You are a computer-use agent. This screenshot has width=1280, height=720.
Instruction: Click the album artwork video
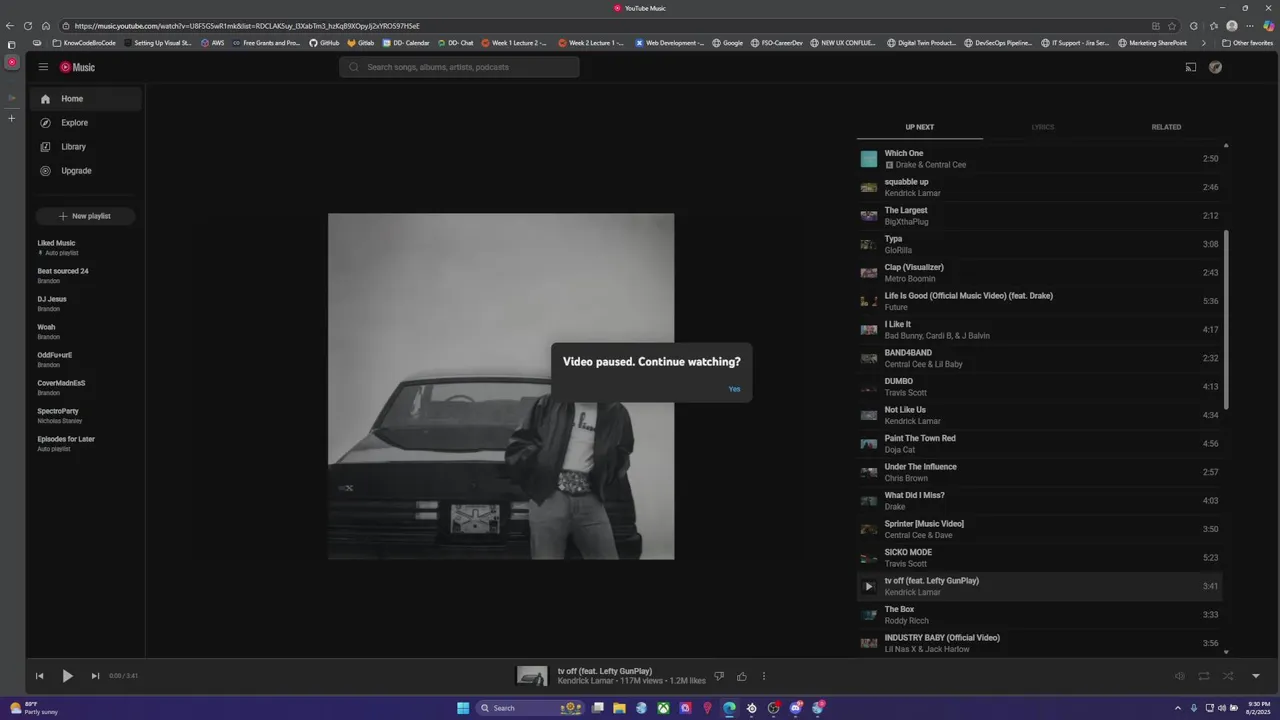click(501, 386)
